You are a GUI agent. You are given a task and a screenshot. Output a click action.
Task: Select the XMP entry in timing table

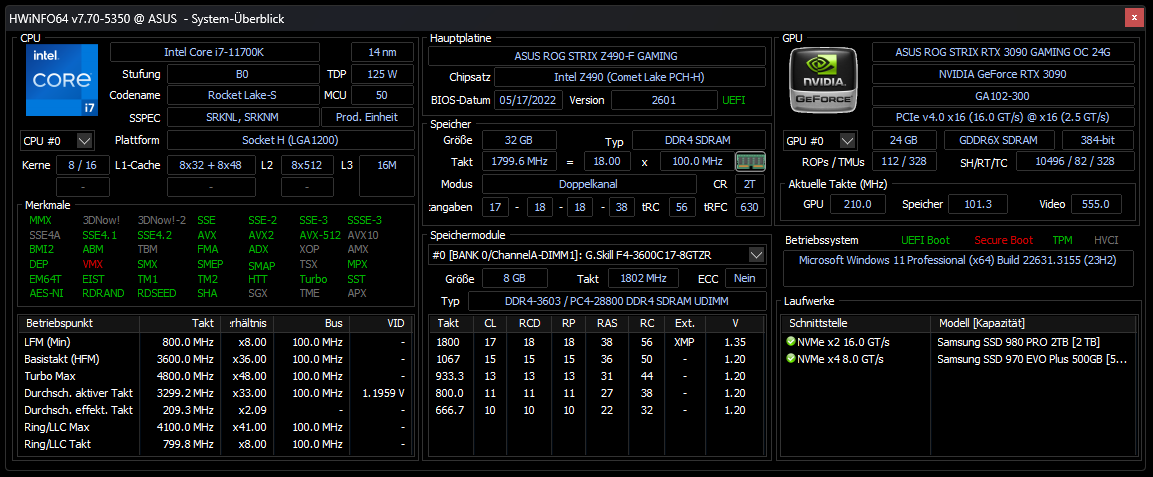[x=684, y=342]
